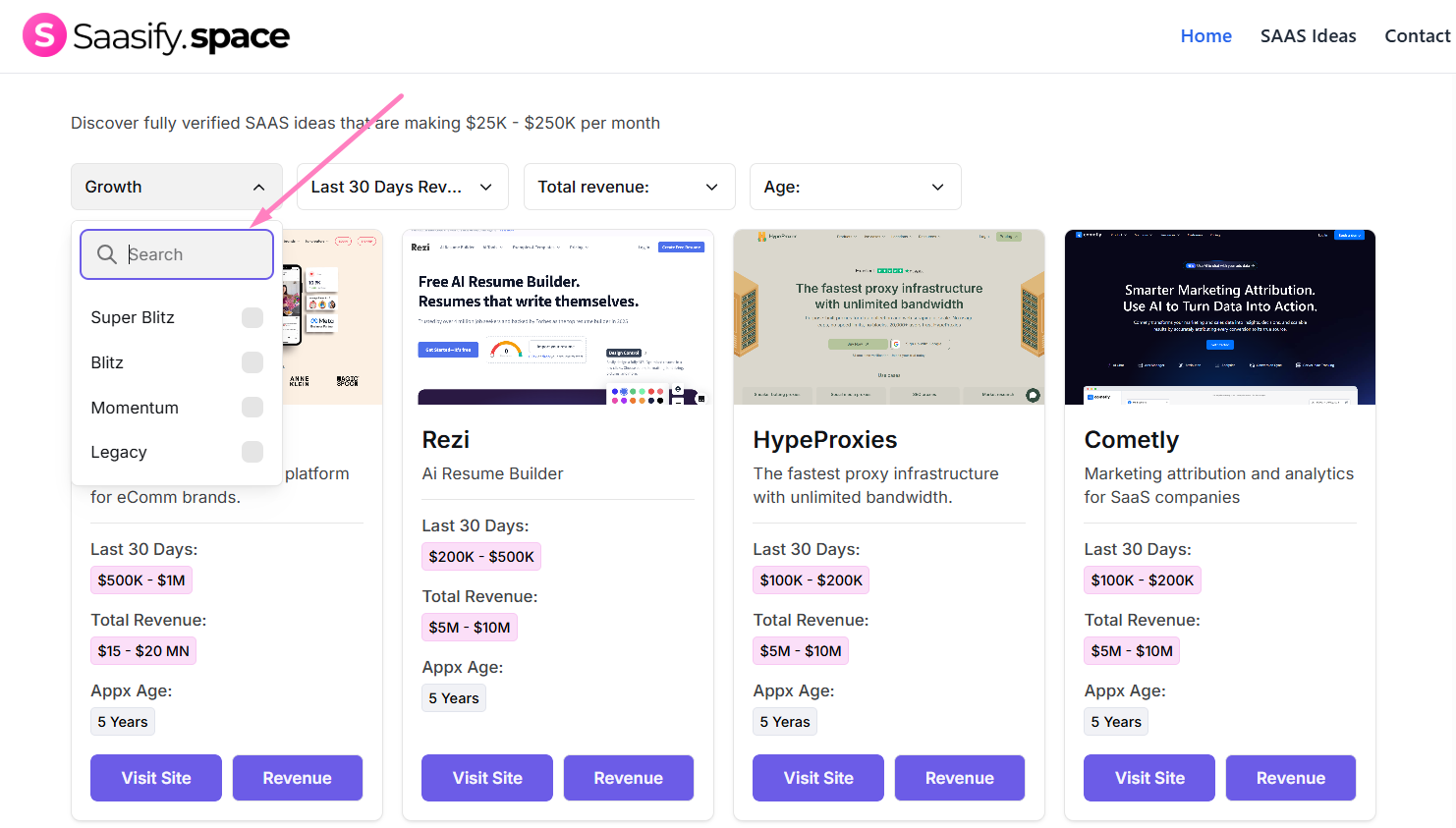Select Home in the navigation menu
This screenshot has width=1456, height=828.
click(1205, 35)
